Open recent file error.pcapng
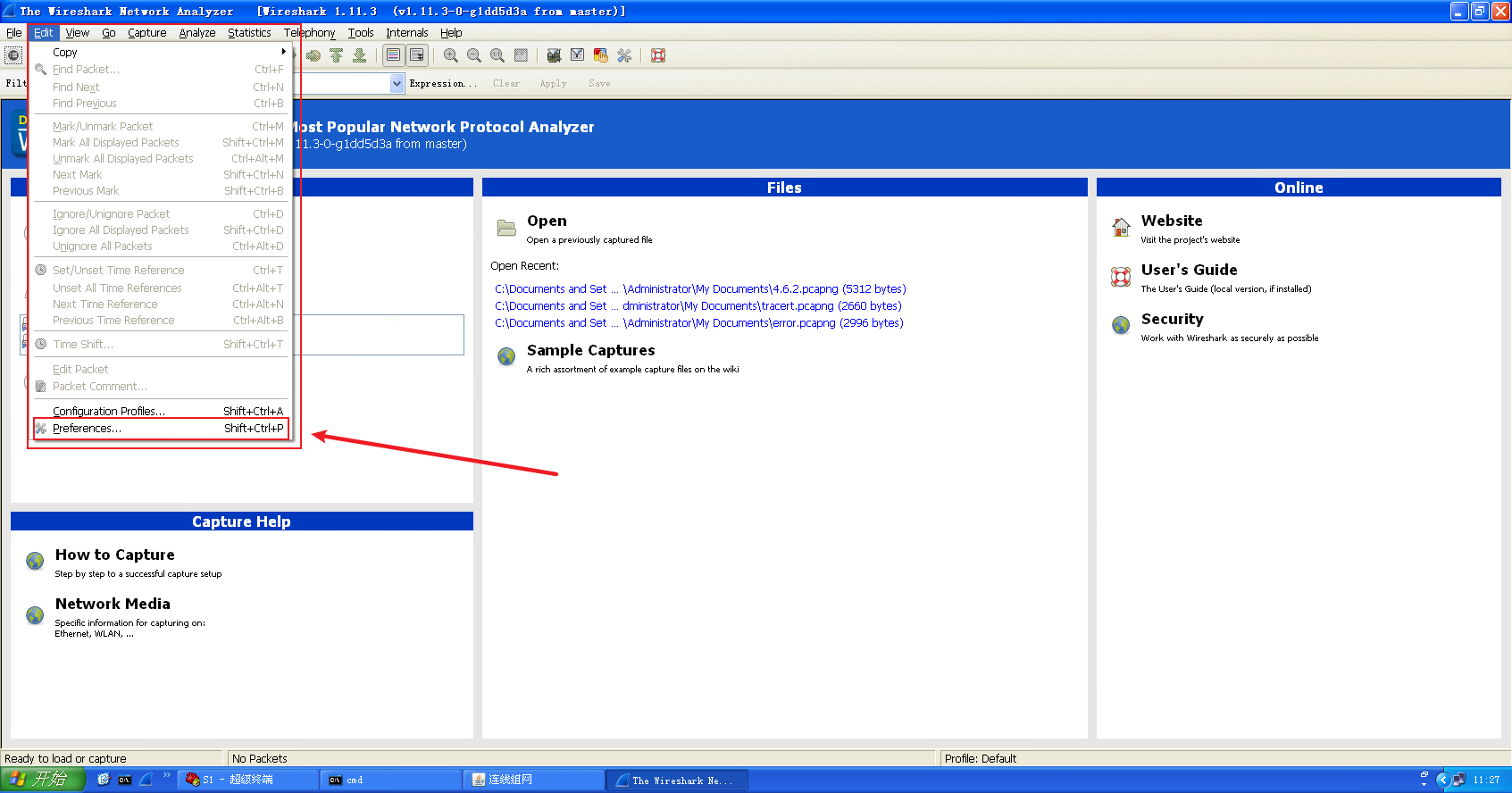Viewport: 1512px width, 793px height. click(x=699, y=323)
